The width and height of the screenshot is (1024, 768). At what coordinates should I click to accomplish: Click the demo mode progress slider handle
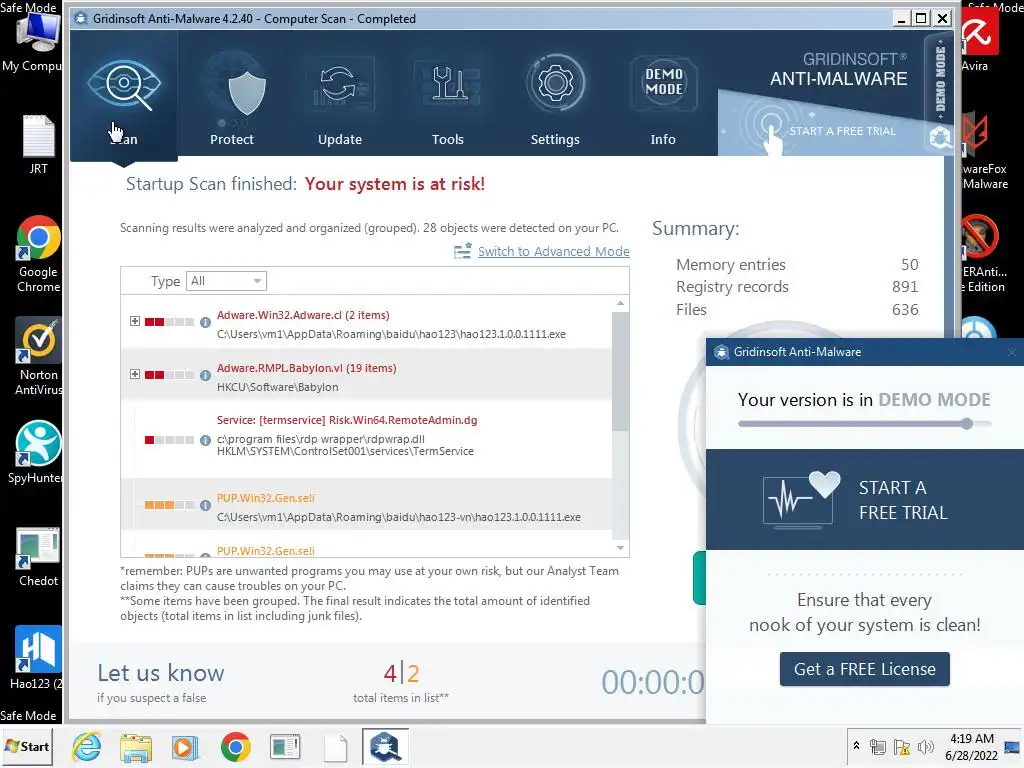tap(967, 423)
